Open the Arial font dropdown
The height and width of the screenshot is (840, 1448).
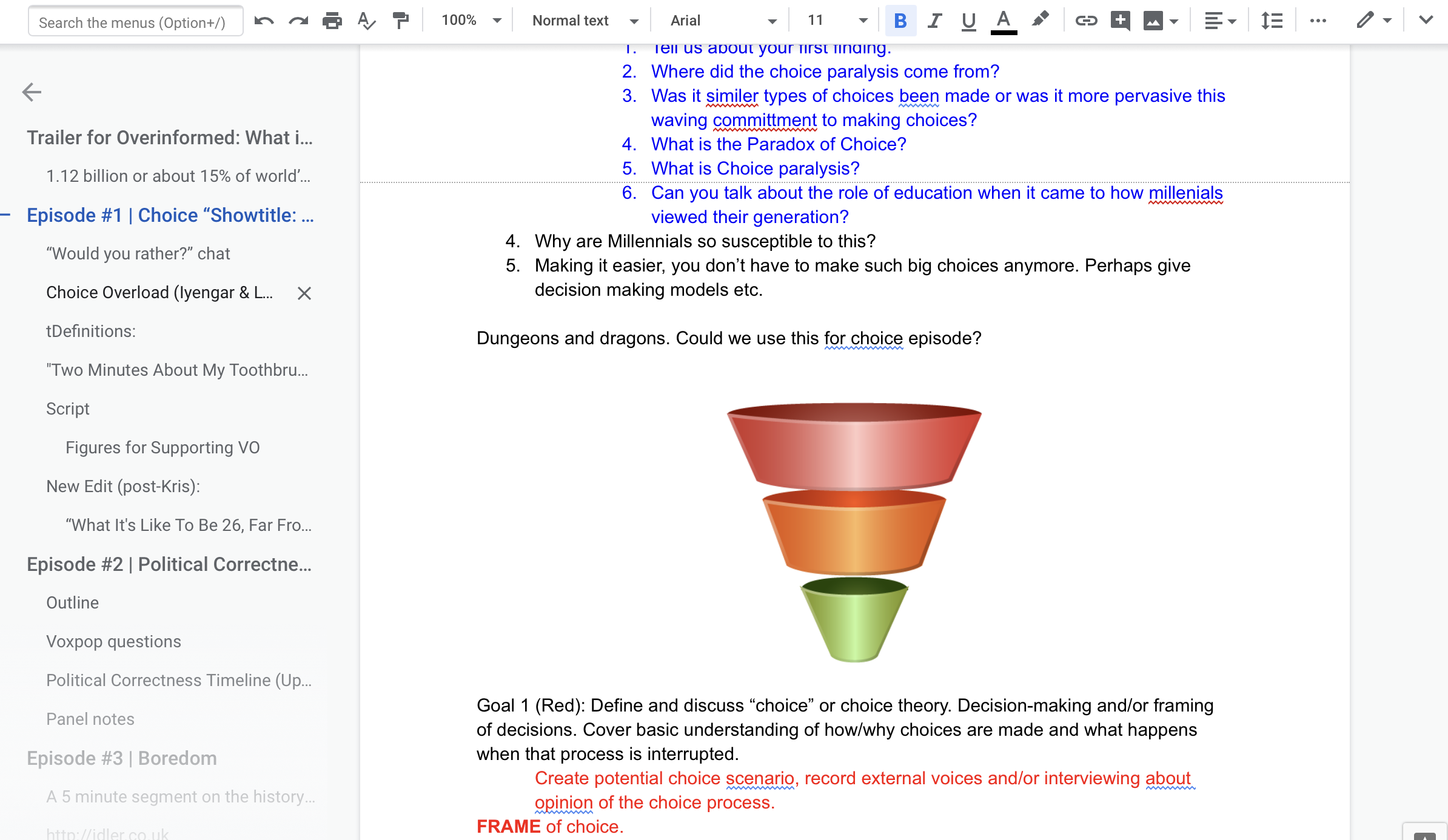tap(723, 21)
